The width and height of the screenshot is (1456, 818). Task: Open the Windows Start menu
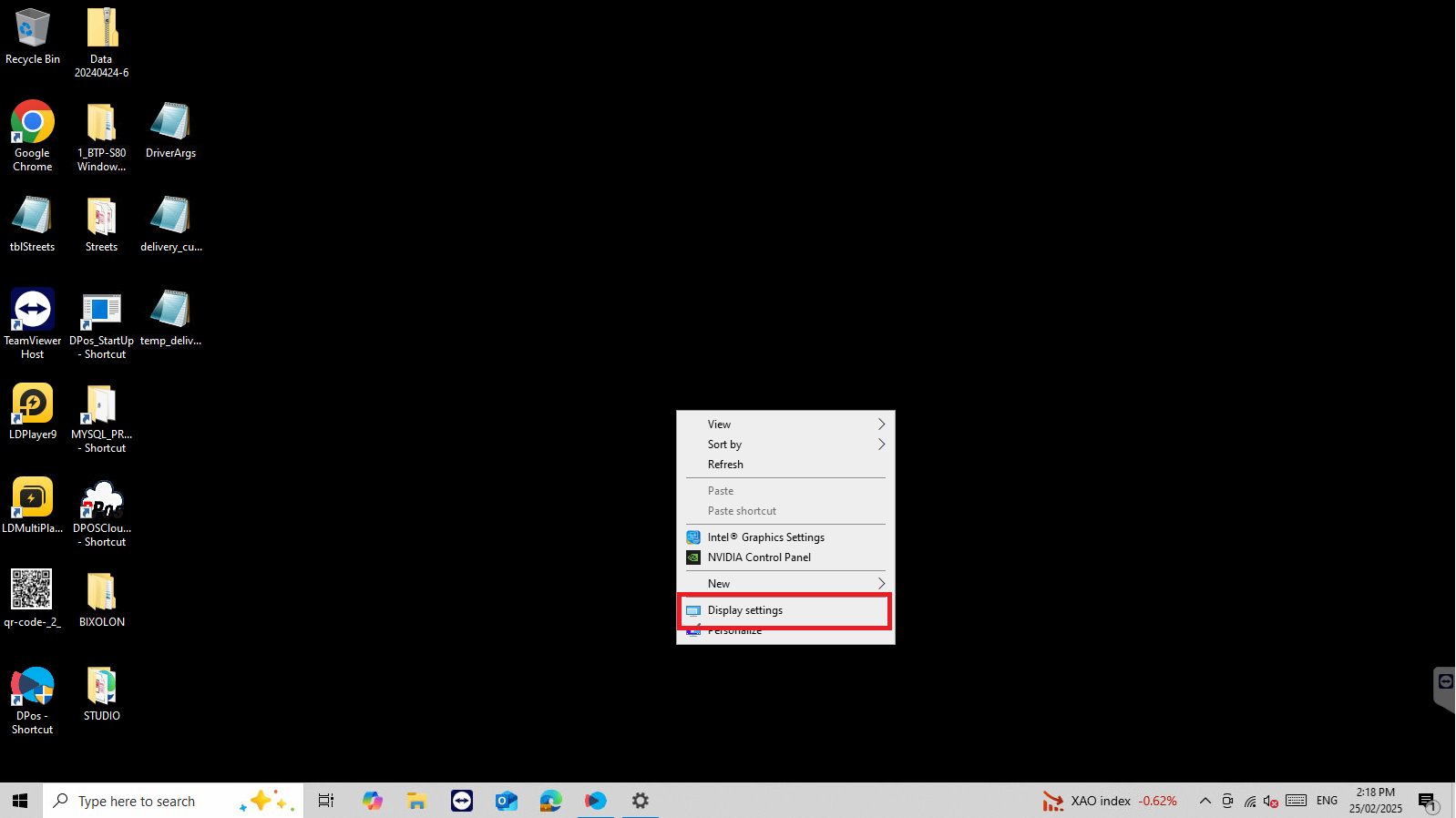coord(21,801)
